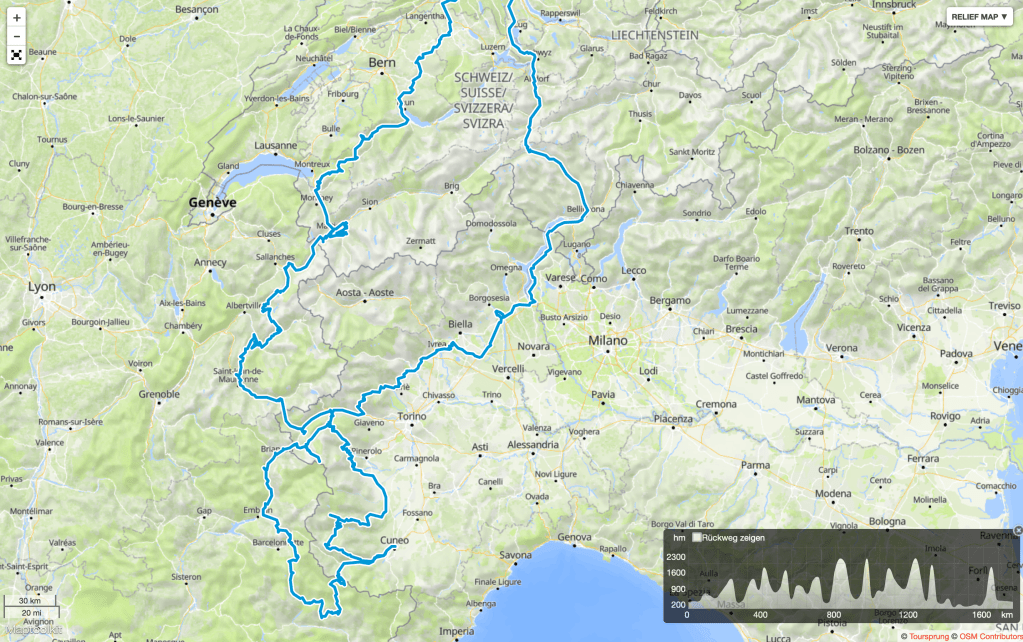Enable the Rückweg zeigen checkbox
This screenshot has width=1023, height=642.
coord(696,538)
